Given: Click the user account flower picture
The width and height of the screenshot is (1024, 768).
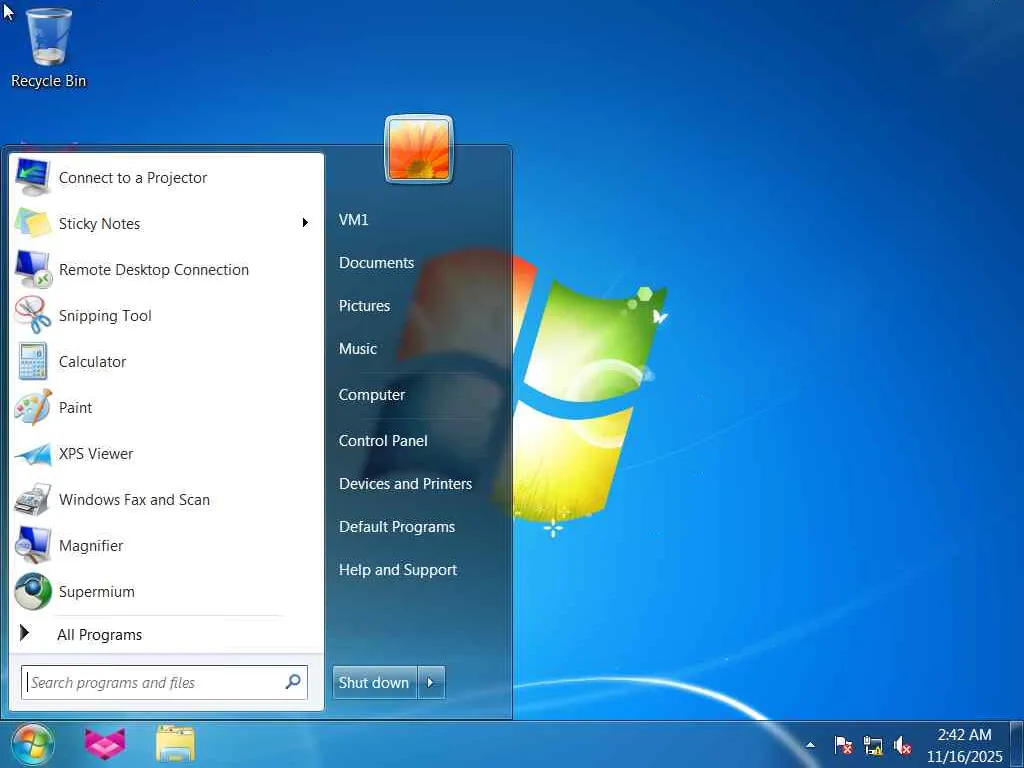Looking at the screenshot, I should pyautogui.click(x=419, y=150).
